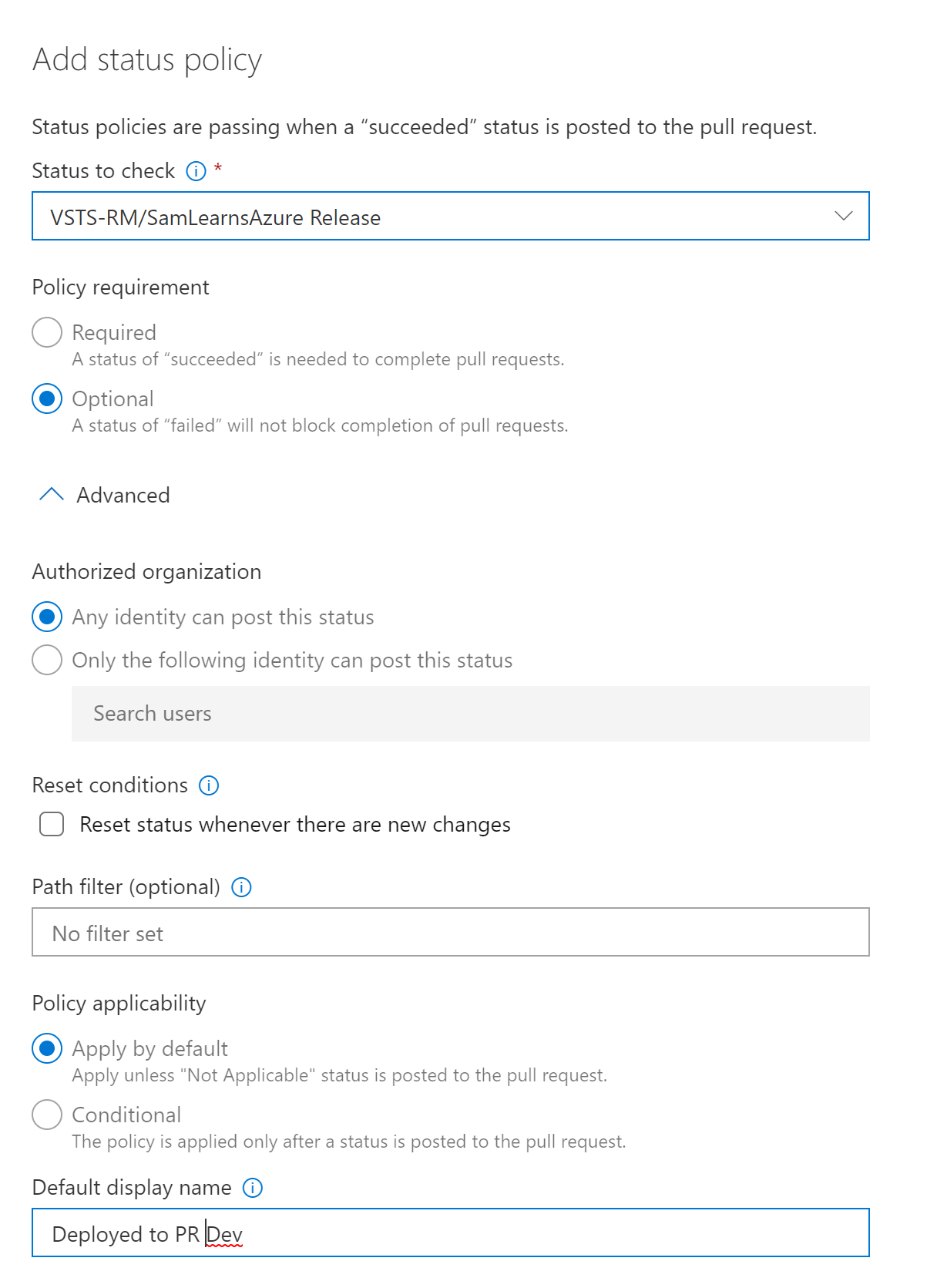Choose Any identity can post this status
927x1288 pixels.
tap(47, 617)
